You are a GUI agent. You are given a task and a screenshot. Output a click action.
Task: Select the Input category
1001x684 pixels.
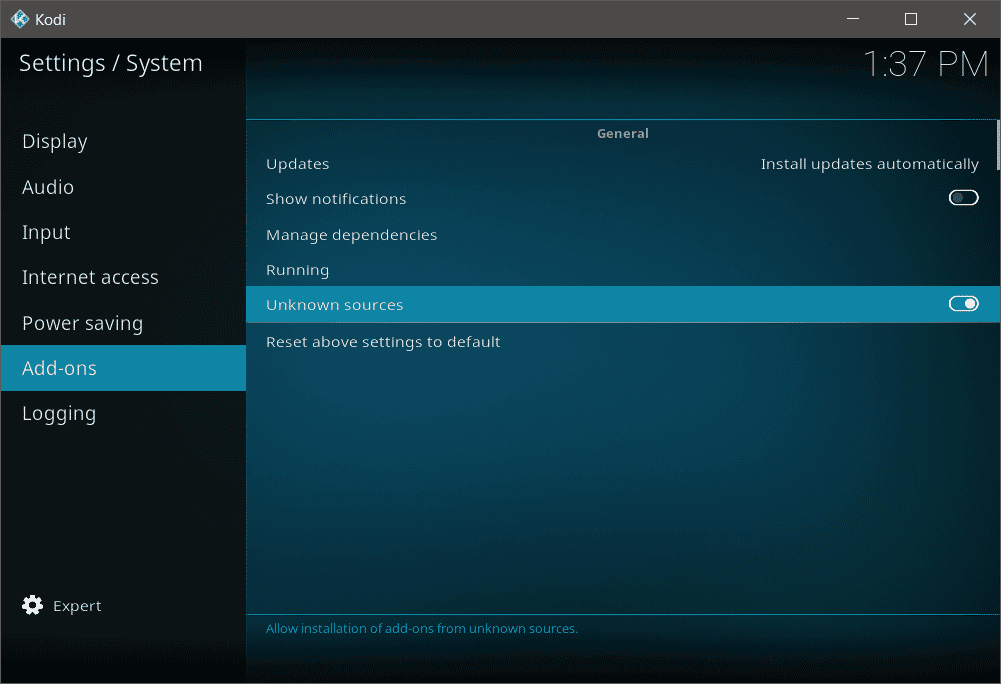click(x=123, y=232)
